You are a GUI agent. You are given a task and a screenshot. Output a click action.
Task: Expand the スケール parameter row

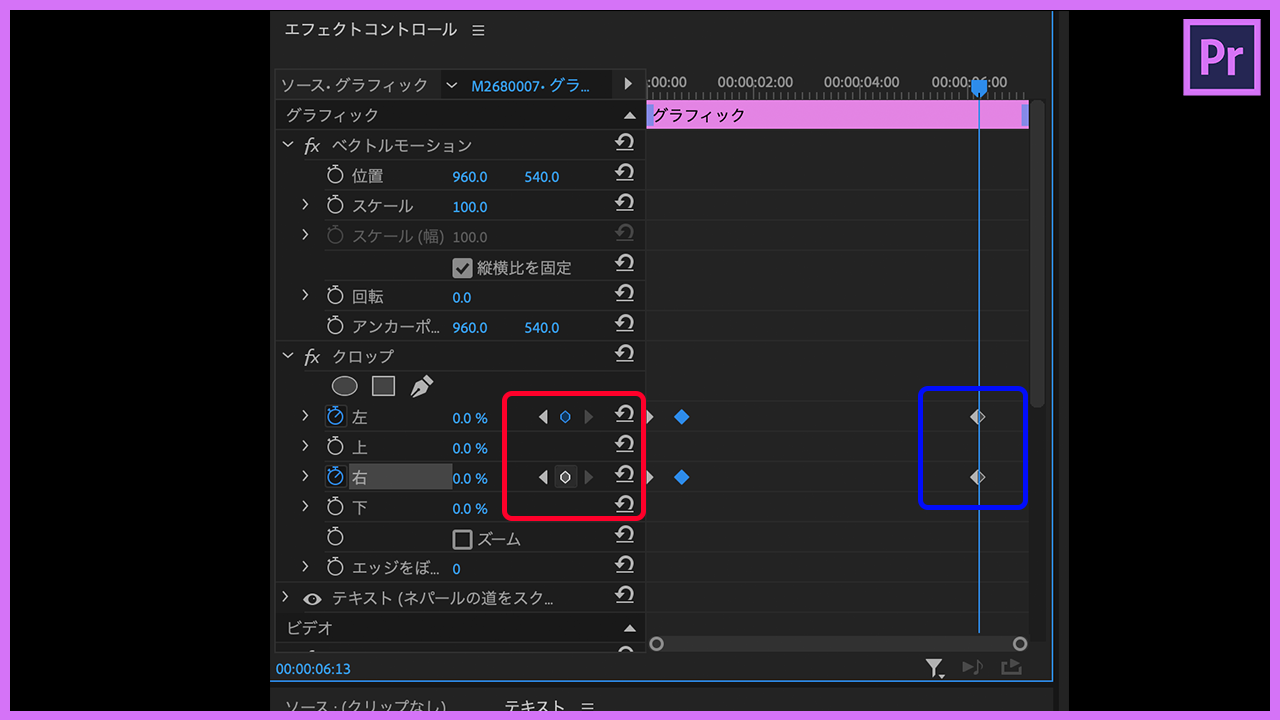305,205
